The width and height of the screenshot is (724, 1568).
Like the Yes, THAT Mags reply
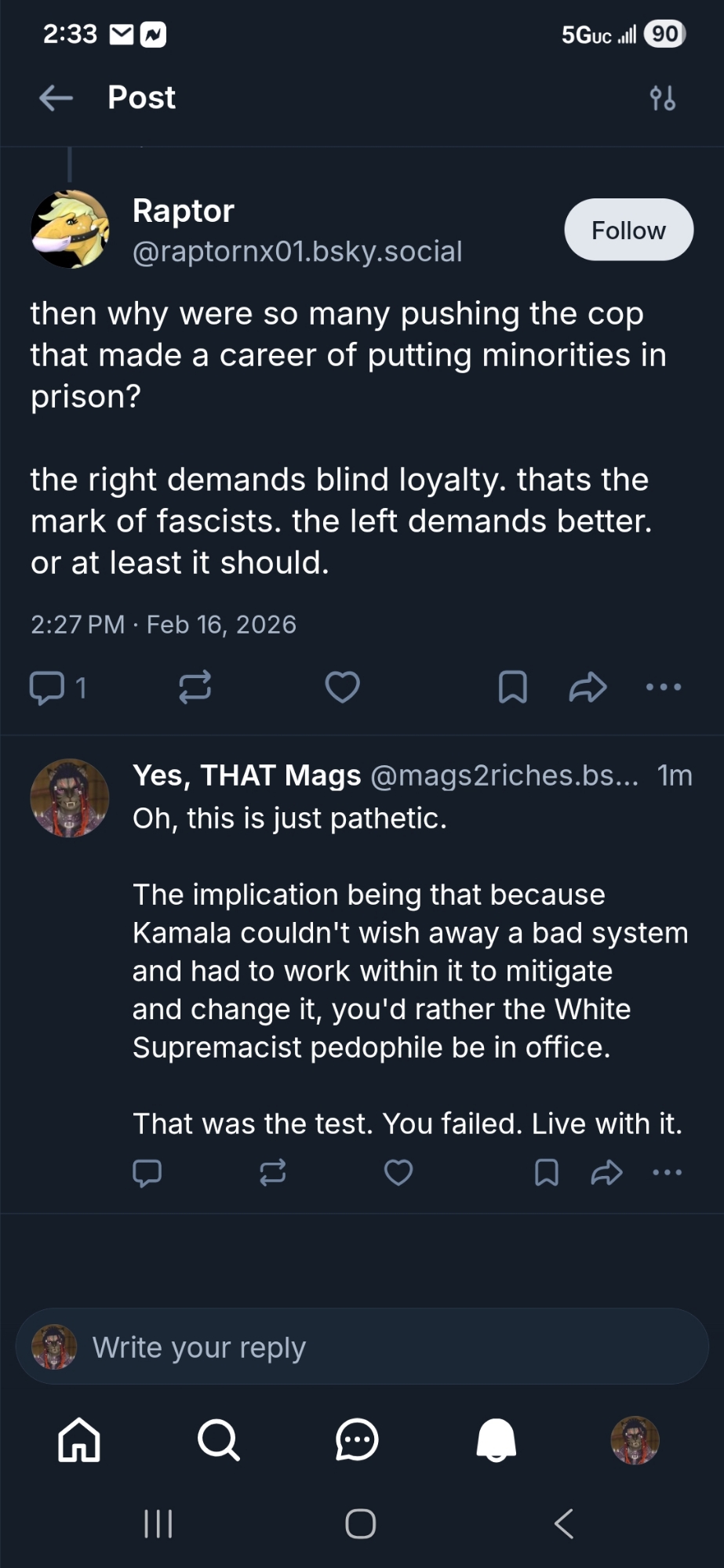tap(398, 1173)
